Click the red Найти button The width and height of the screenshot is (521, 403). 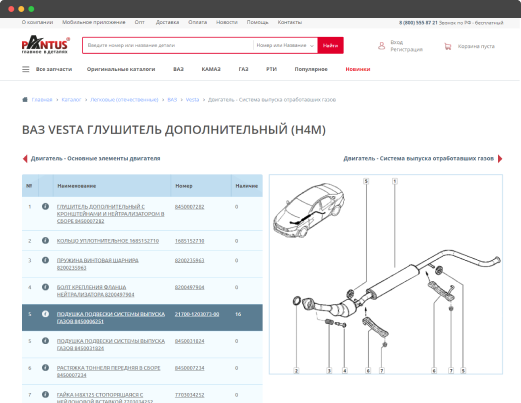point(330,45)
